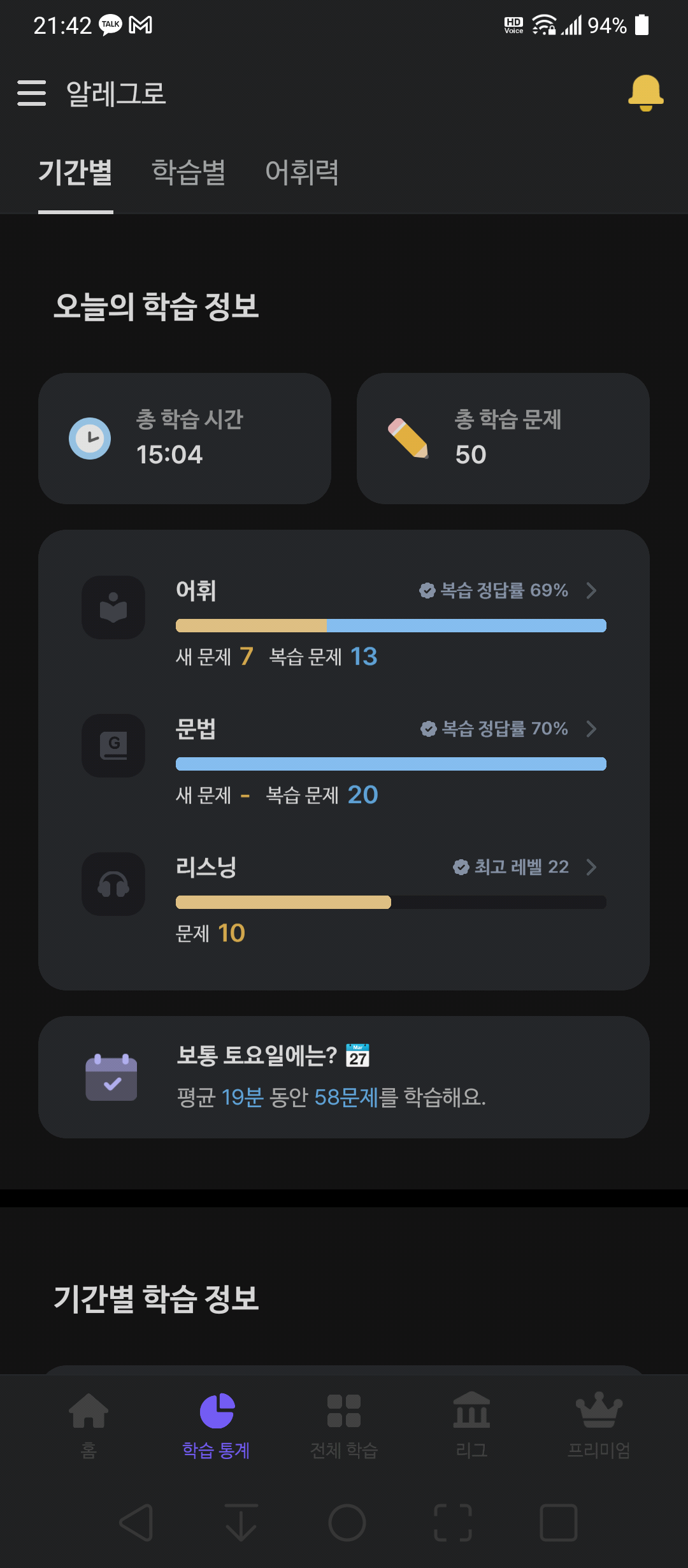This screenshot has width=688, height=1568.
Task: Click the 리스닝 progress bar
Action: 391,902
